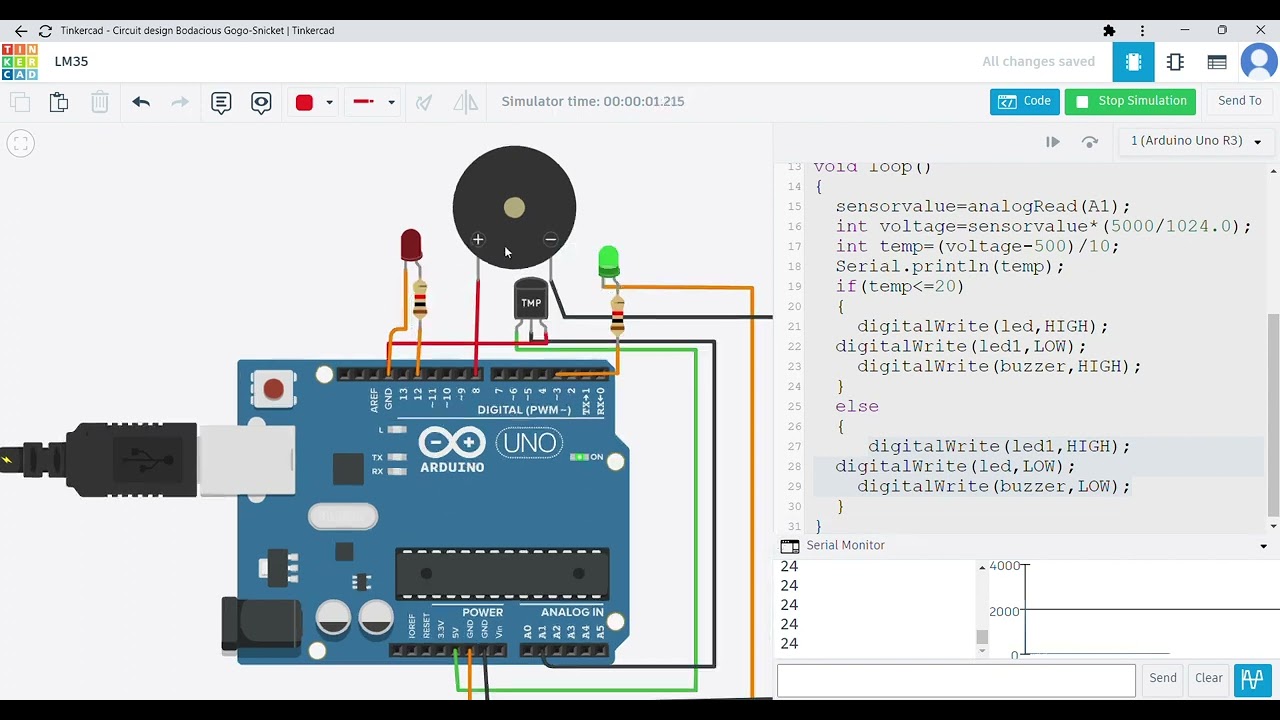This screenshot has width=1280, height=720.
Task: Reload the page with the refresh icon
Action: click(45, 31)
